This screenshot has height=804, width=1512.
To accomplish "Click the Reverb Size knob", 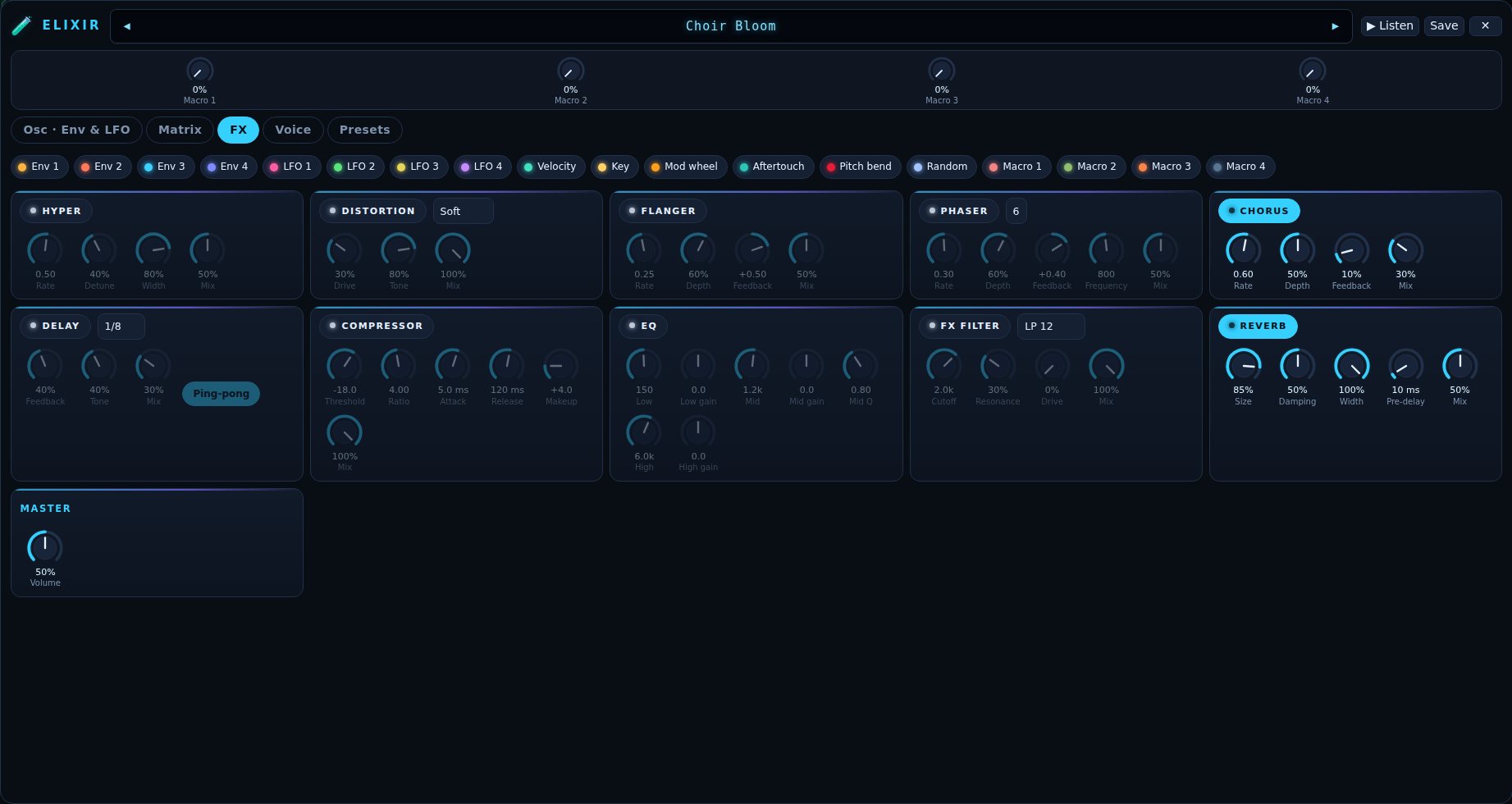I will coord(1243,365).
